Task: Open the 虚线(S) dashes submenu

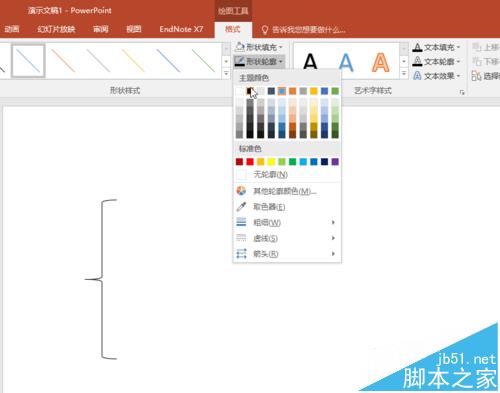Action: (x=287, y=238)
